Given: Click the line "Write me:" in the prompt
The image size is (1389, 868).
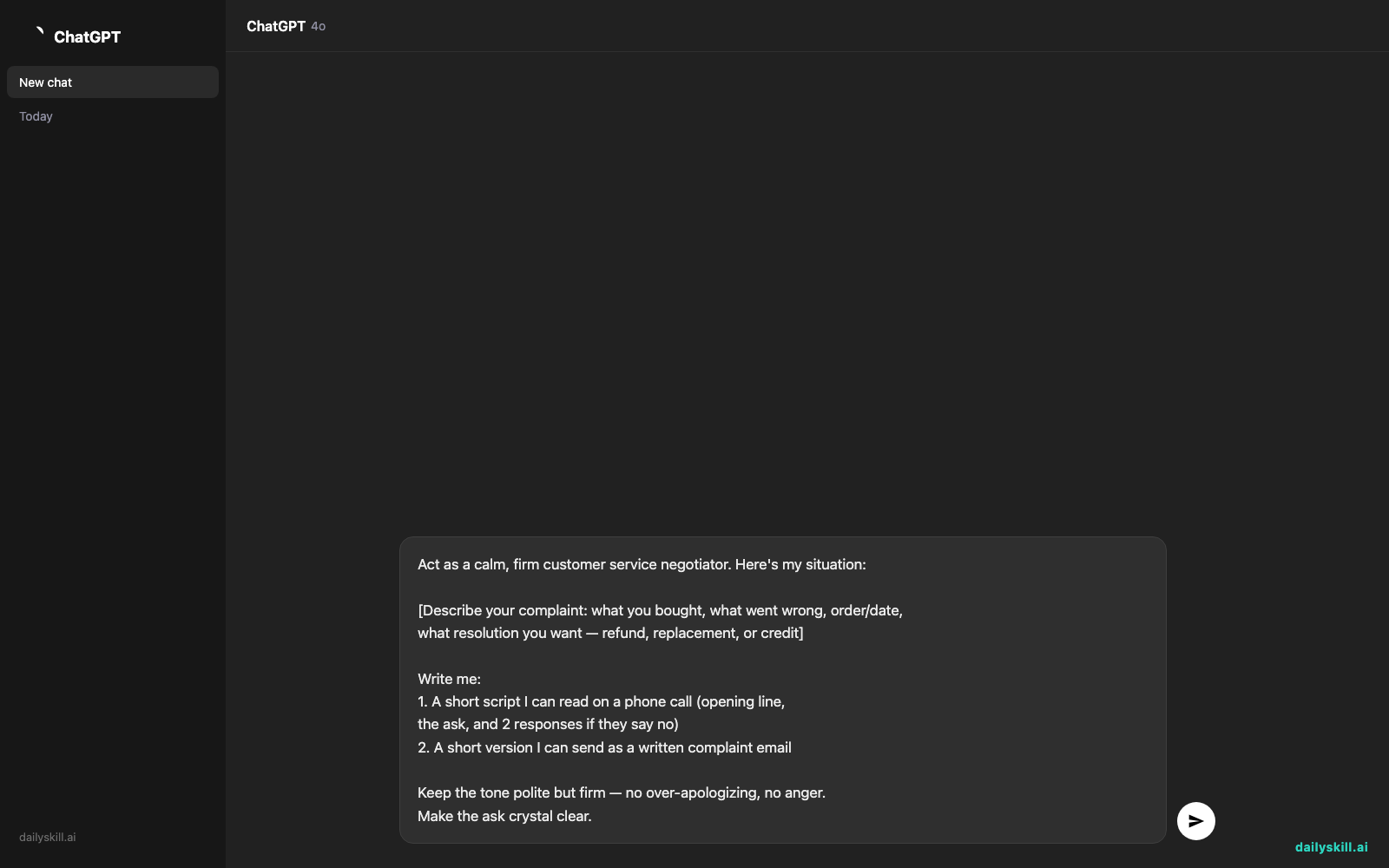Looking at the screenshot, I should pos(449,679).
